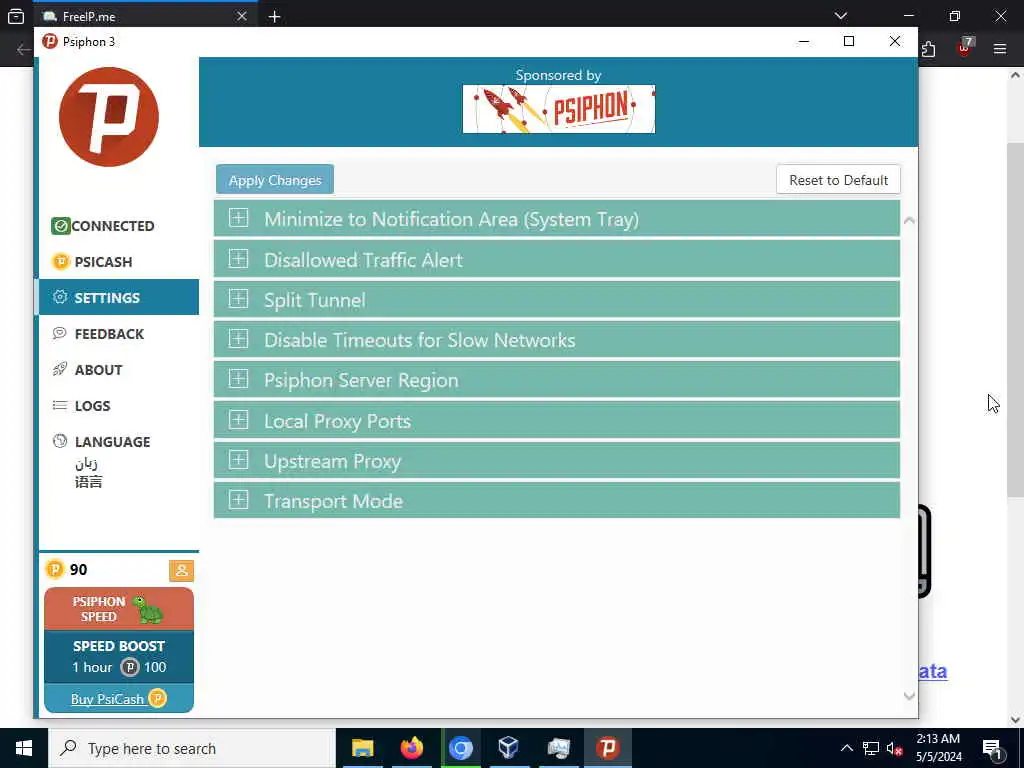This screenshot has width=1024, height=768.
Task: Open the blue circle browser taskbar icon
Action: click(460, 748)
